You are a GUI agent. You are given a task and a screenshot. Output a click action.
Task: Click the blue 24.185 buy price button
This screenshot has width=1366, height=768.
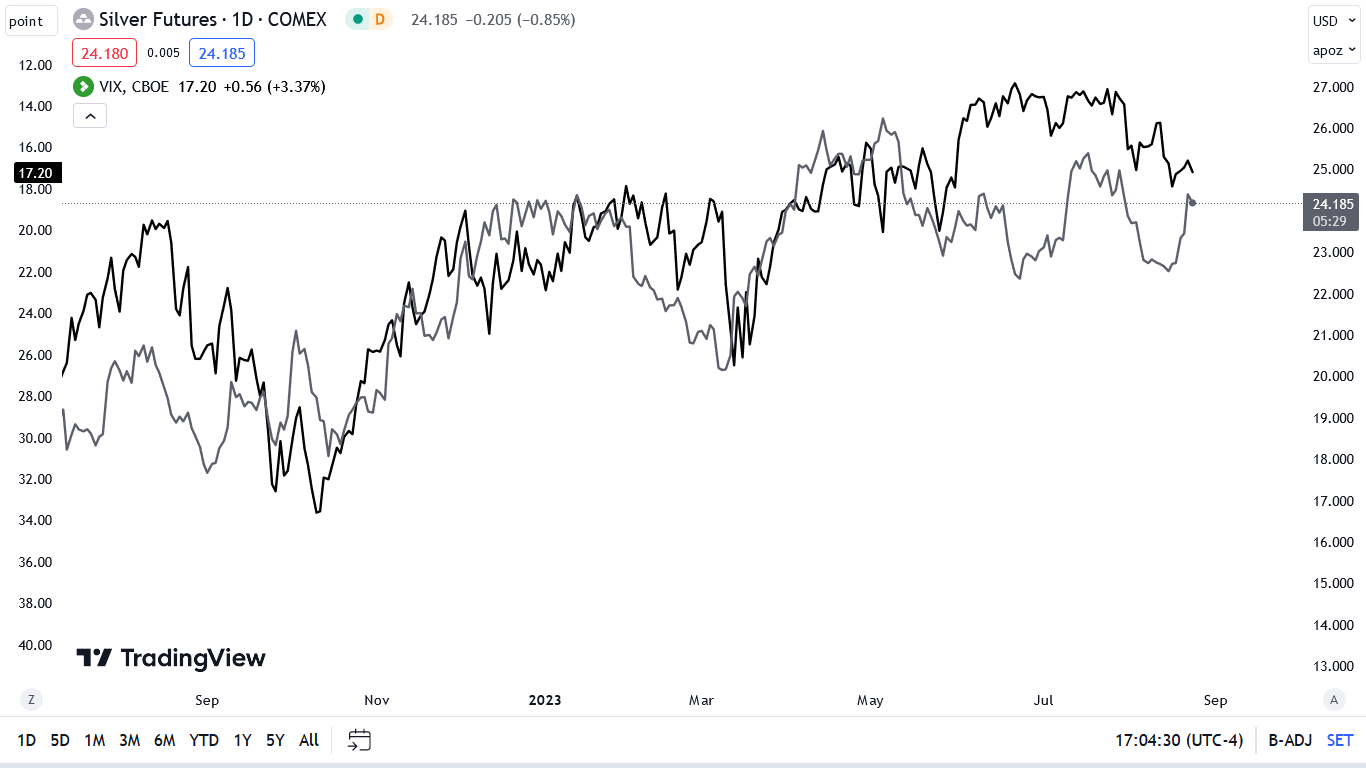[x=222, y=52]
